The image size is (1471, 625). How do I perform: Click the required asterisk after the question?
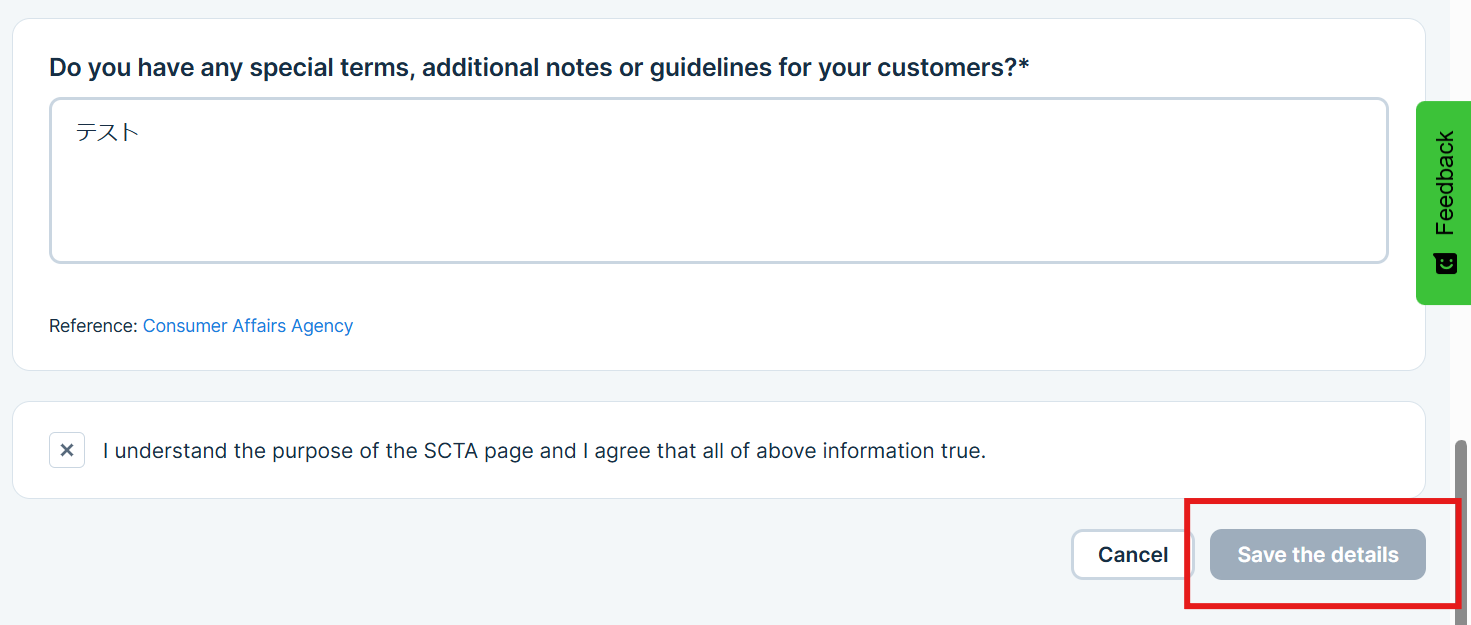(x=1024, y=66)
